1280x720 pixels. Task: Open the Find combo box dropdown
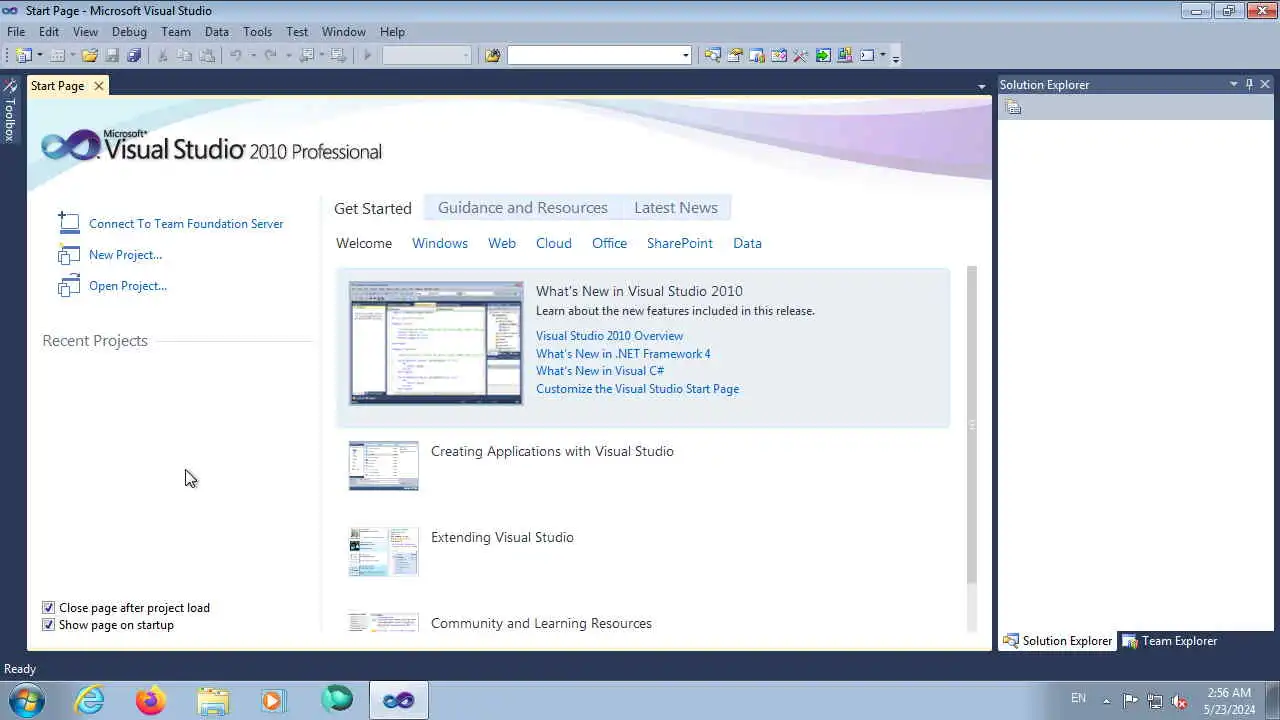[685, 56]
